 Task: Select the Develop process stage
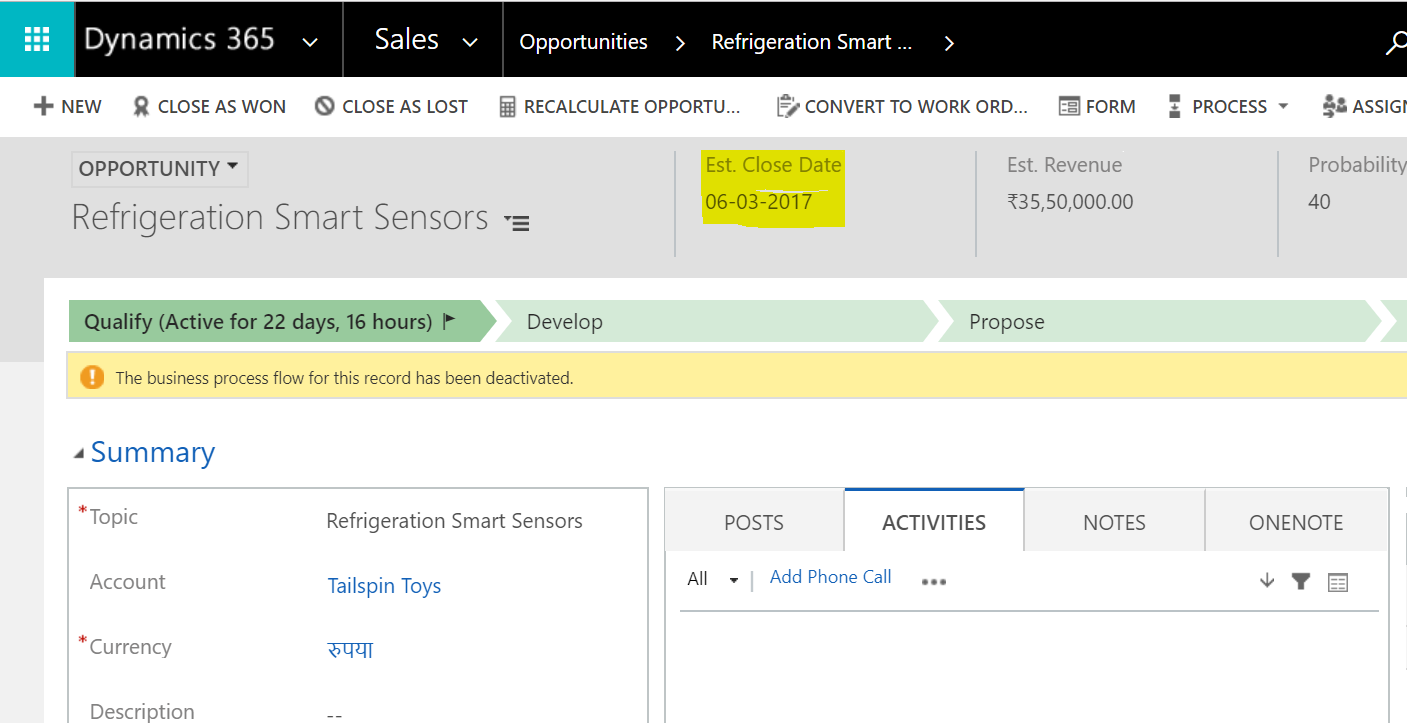click(565, 322)
